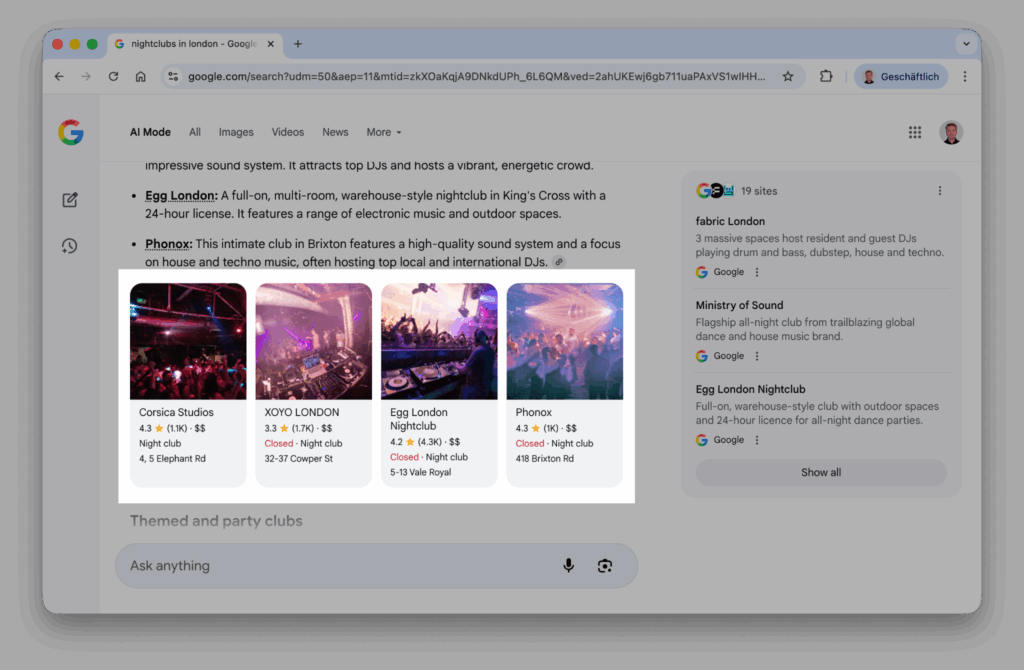
Task: Open options menu beside fabric London source
Action: click(757, 272)
